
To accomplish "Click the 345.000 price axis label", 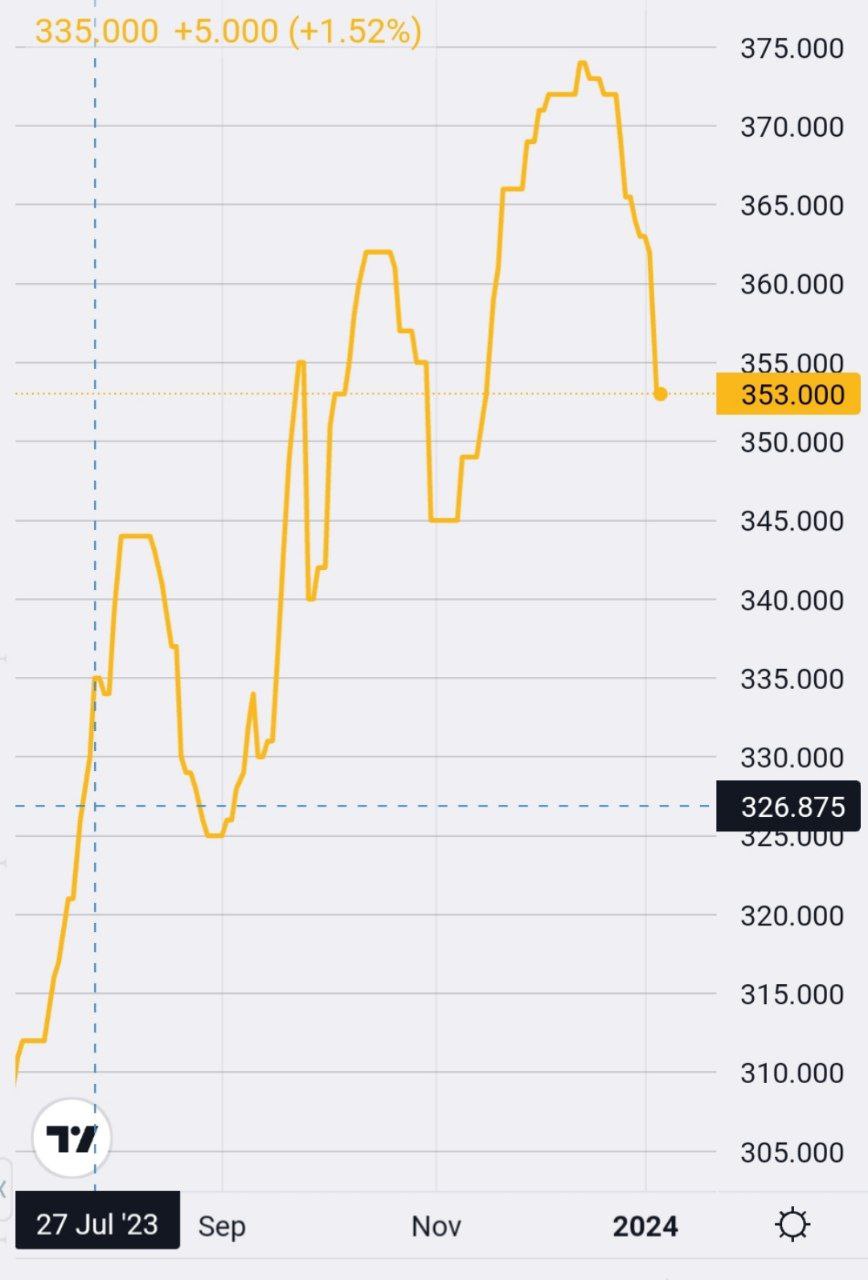I will (x=792, y=521).
